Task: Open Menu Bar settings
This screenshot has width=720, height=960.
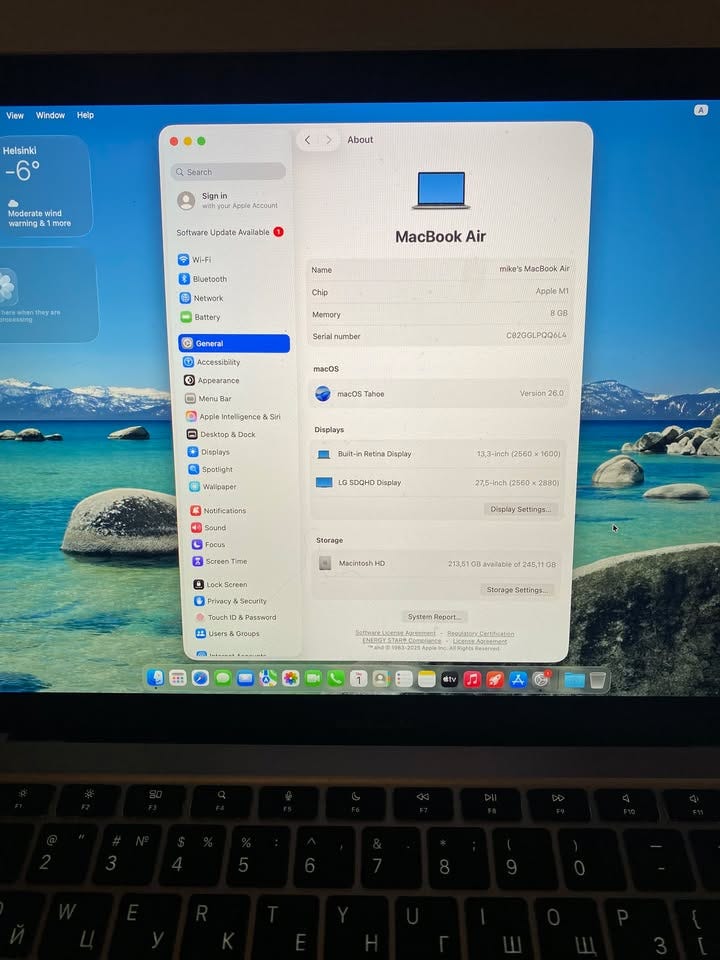Action: 208,399
